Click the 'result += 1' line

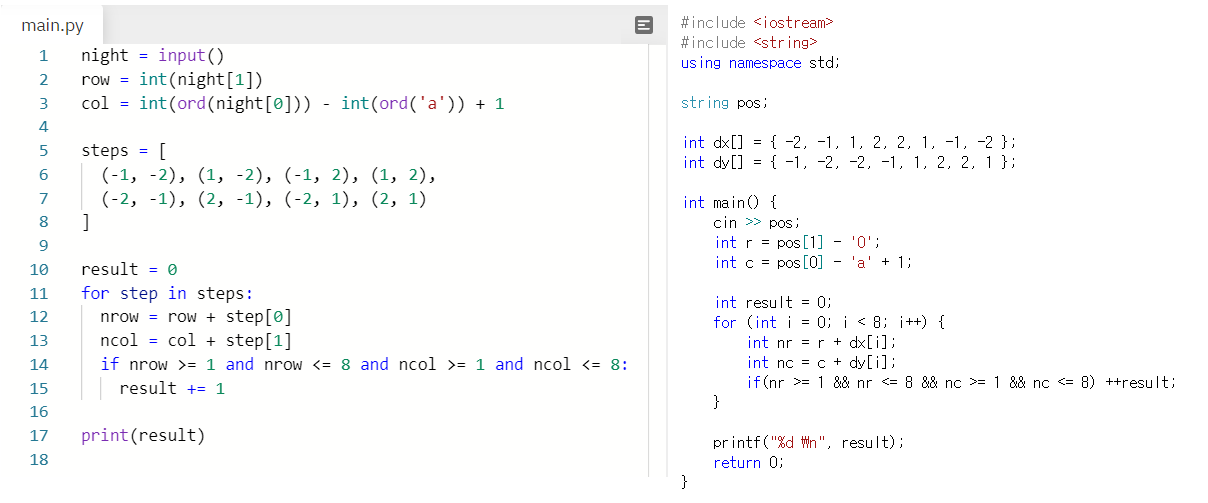pyautogui.click(x=172, y=388)
